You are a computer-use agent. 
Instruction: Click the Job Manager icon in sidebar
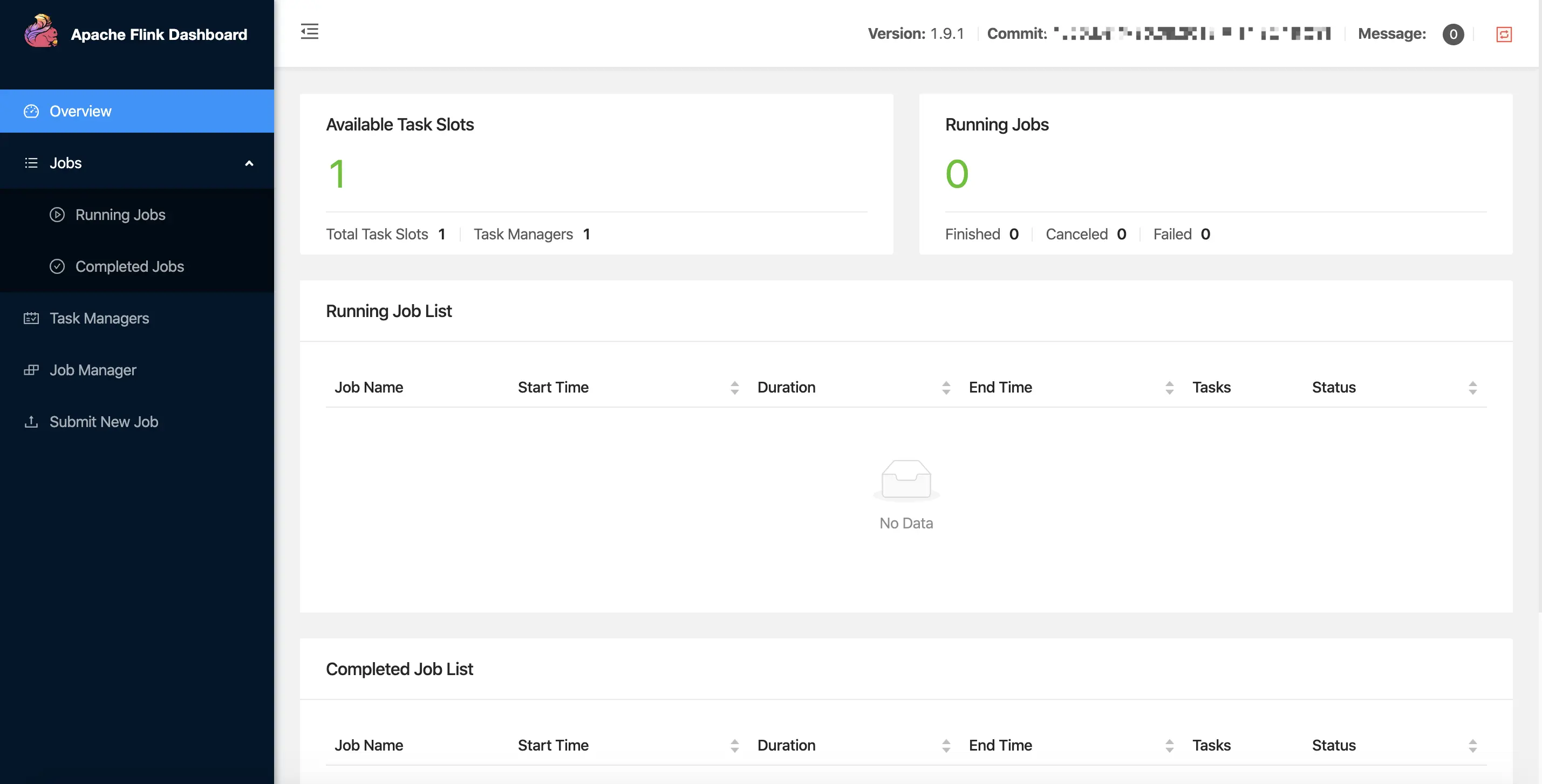click(31, 369)
